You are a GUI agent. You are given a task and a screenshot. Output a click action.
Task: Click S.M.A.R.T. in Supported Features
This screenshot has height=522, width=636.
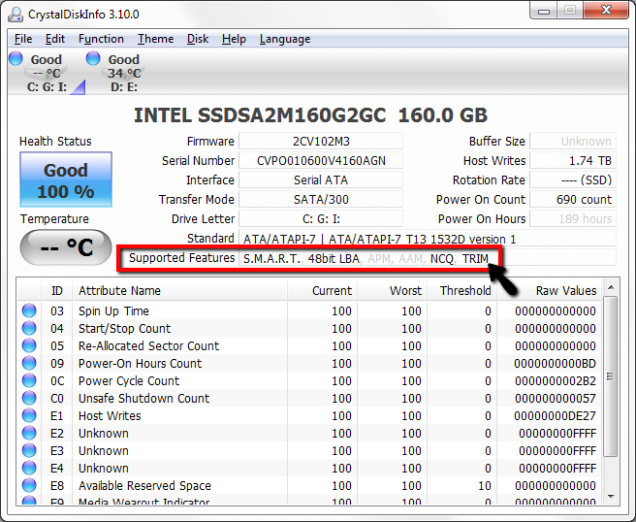[x=271, y=258]
